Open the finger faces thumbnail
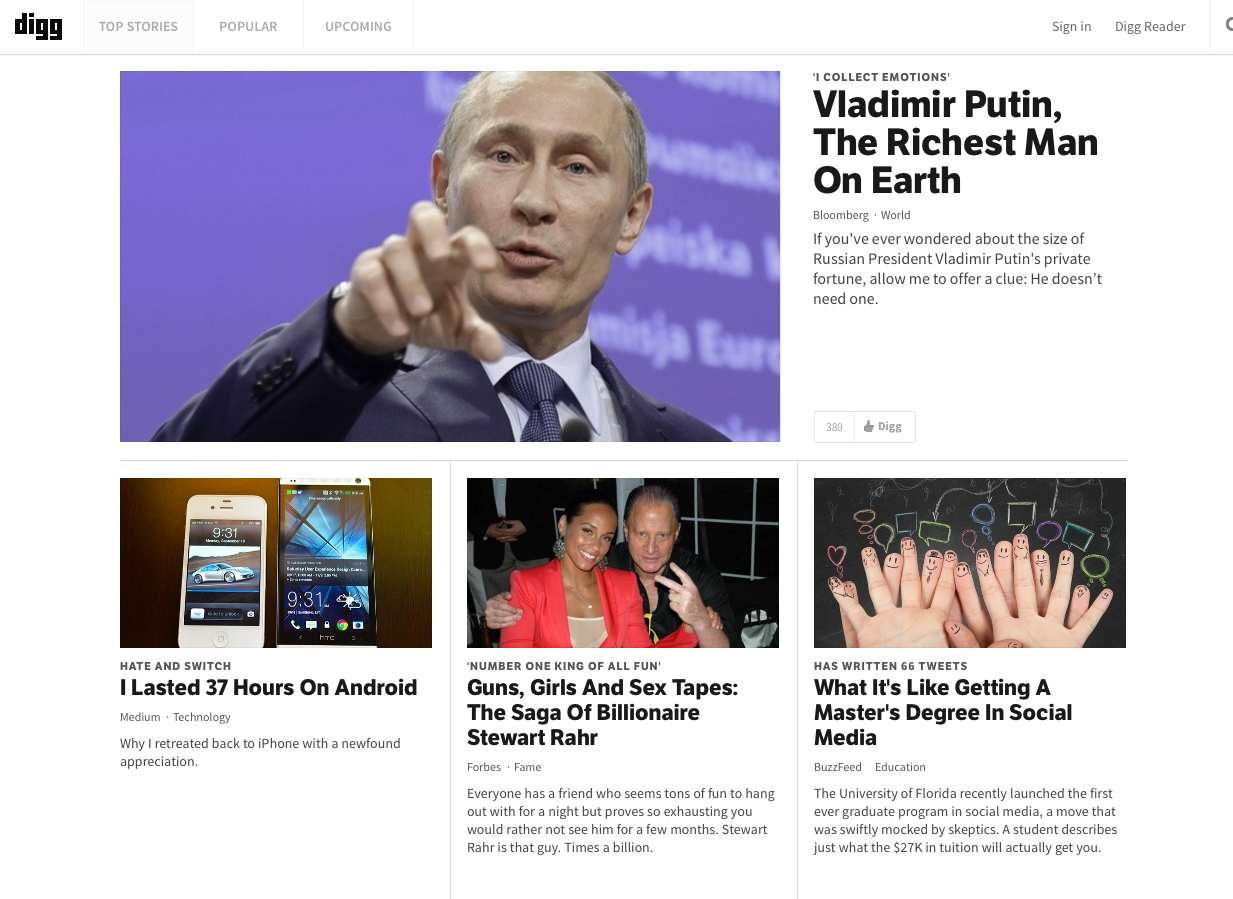 (x=970, y=563)
